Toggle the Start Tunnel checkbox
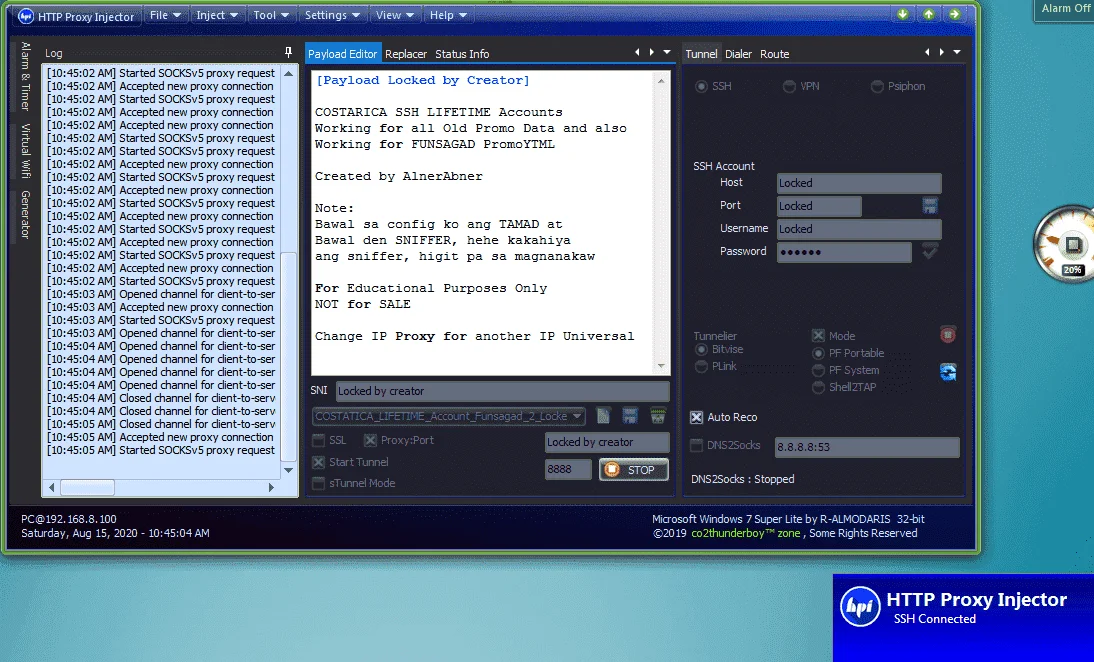The height and width of the screenshot is (662, 1094). 319,462
